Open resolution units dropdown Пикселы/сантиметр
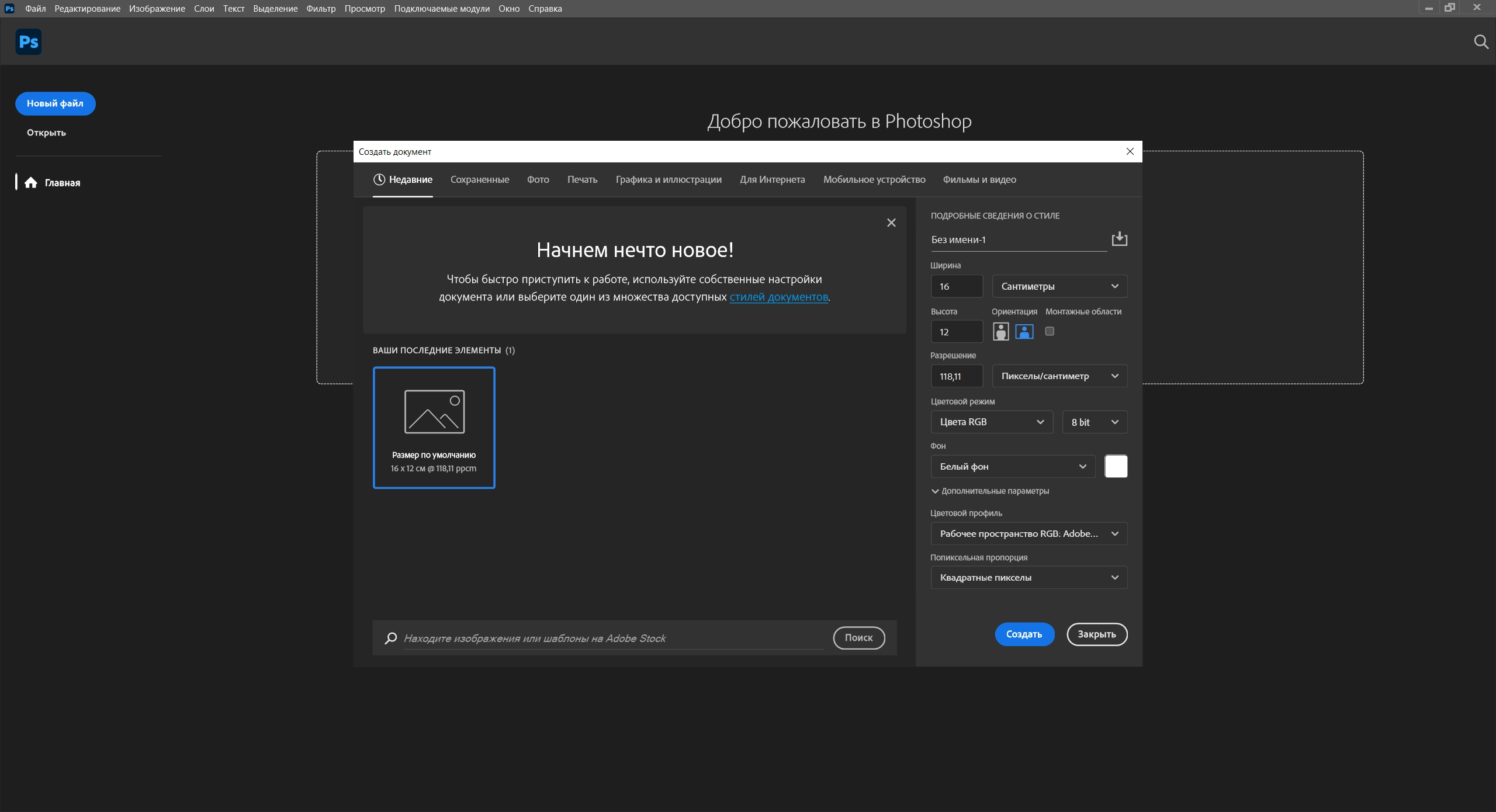Viewport: 1496px width, 812px height. [x=1059, y=376]
